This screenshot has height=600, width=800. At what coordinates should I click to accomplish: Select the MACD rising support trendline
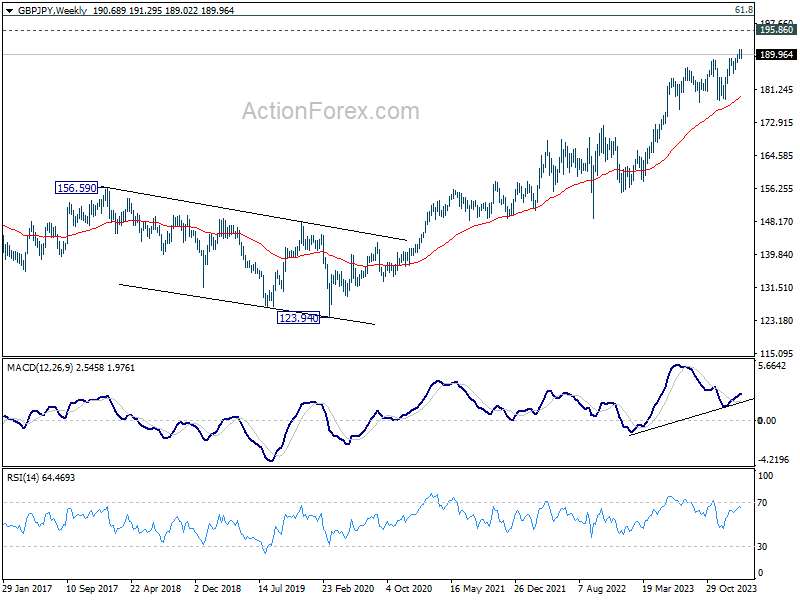691,417
